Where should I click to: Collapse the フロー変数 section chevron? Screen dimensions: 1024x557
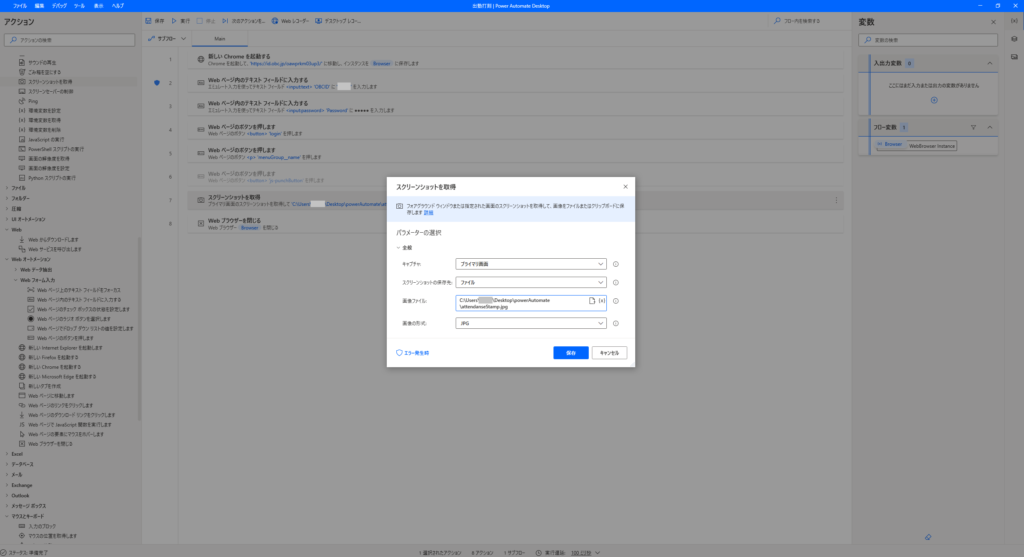click(x=989, y=127)
